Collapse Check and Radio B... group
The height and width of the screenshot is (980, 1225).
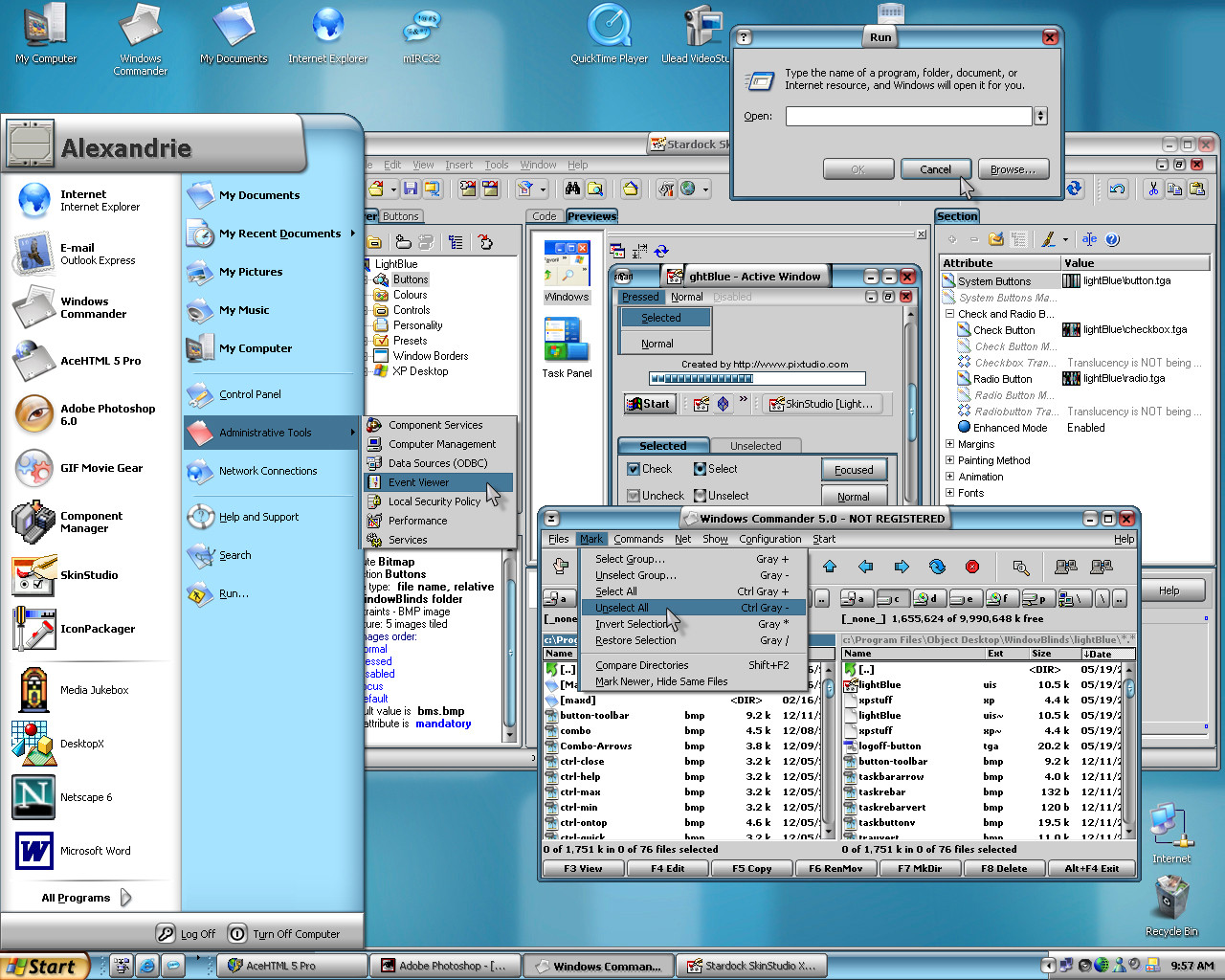pos(949,314)
